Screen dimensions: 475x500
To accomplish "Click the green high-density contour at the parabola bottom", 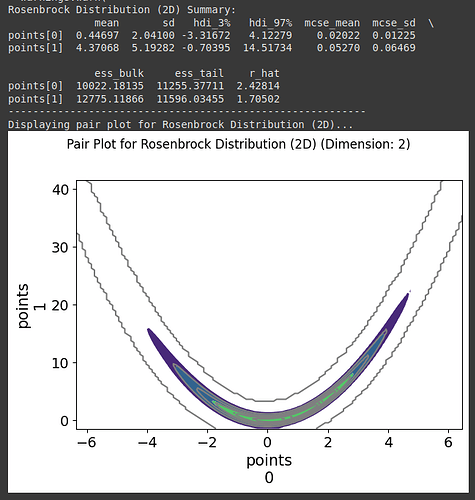I will 269,419.
